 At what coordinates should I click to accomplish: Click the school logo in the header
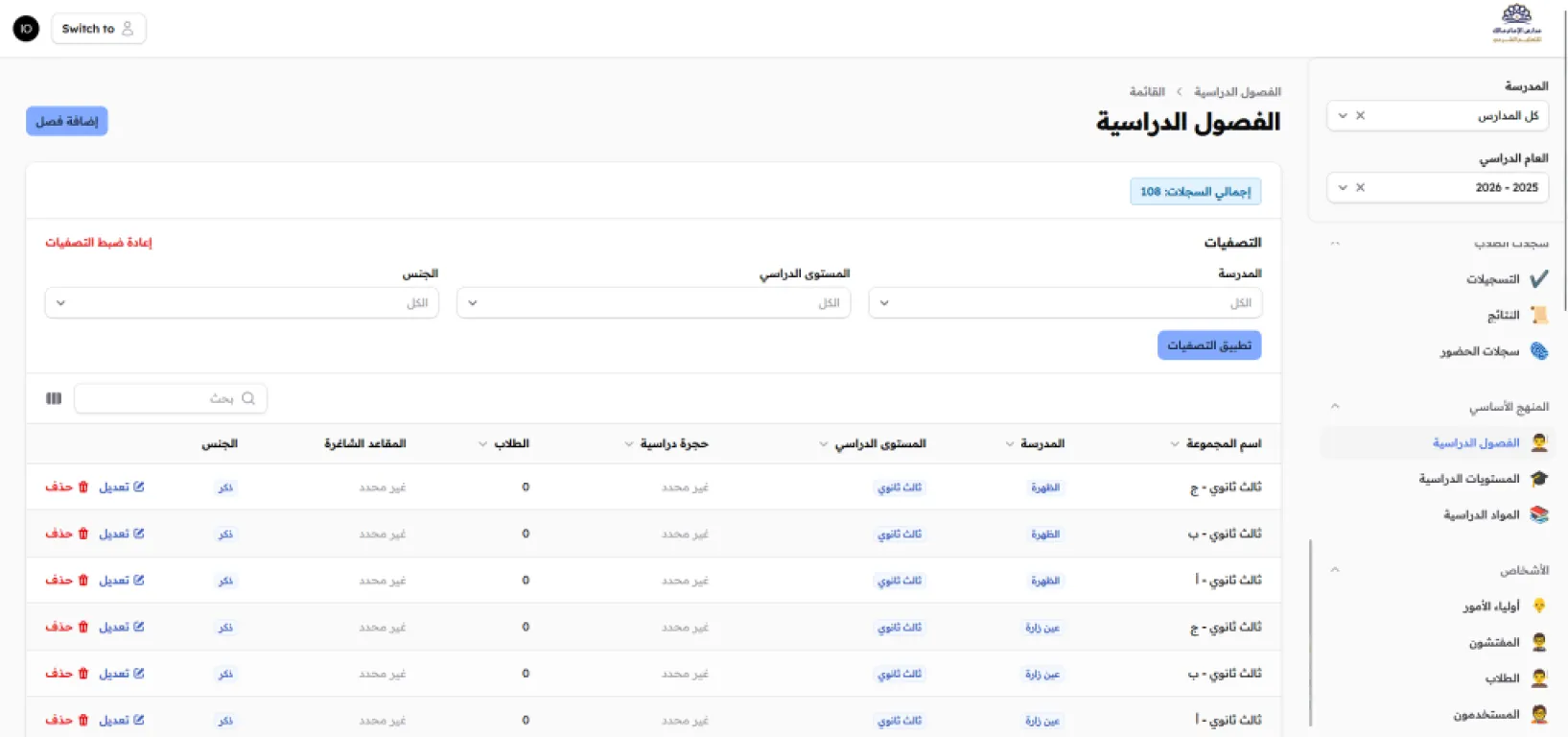point(1516,24)
